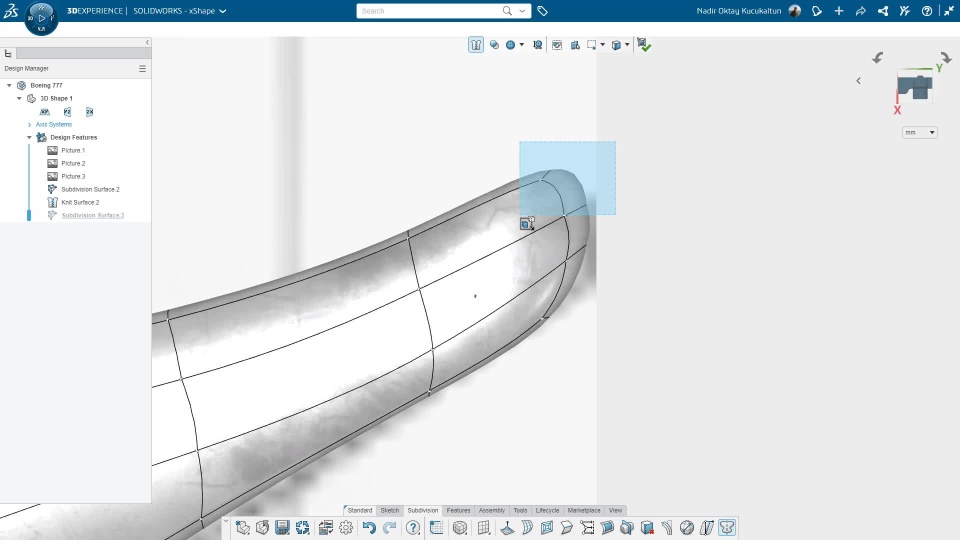
Task: Click the search magnifier icon
Action: click(507, 10)
